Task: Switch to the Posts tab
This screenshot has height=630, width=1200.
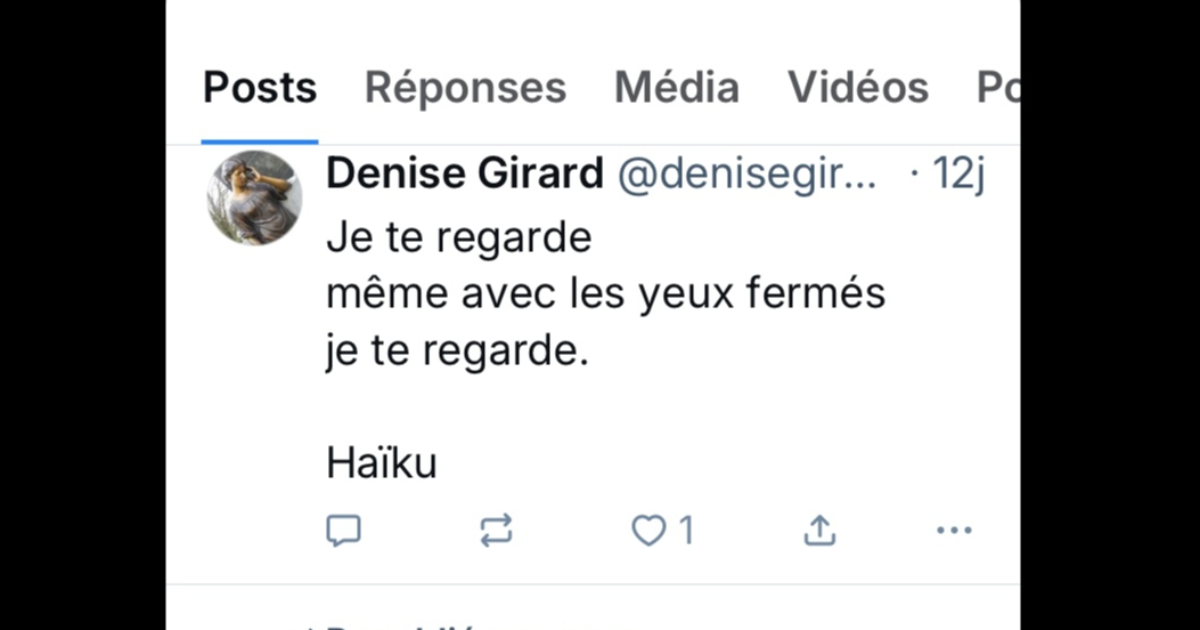Action: 260,88
